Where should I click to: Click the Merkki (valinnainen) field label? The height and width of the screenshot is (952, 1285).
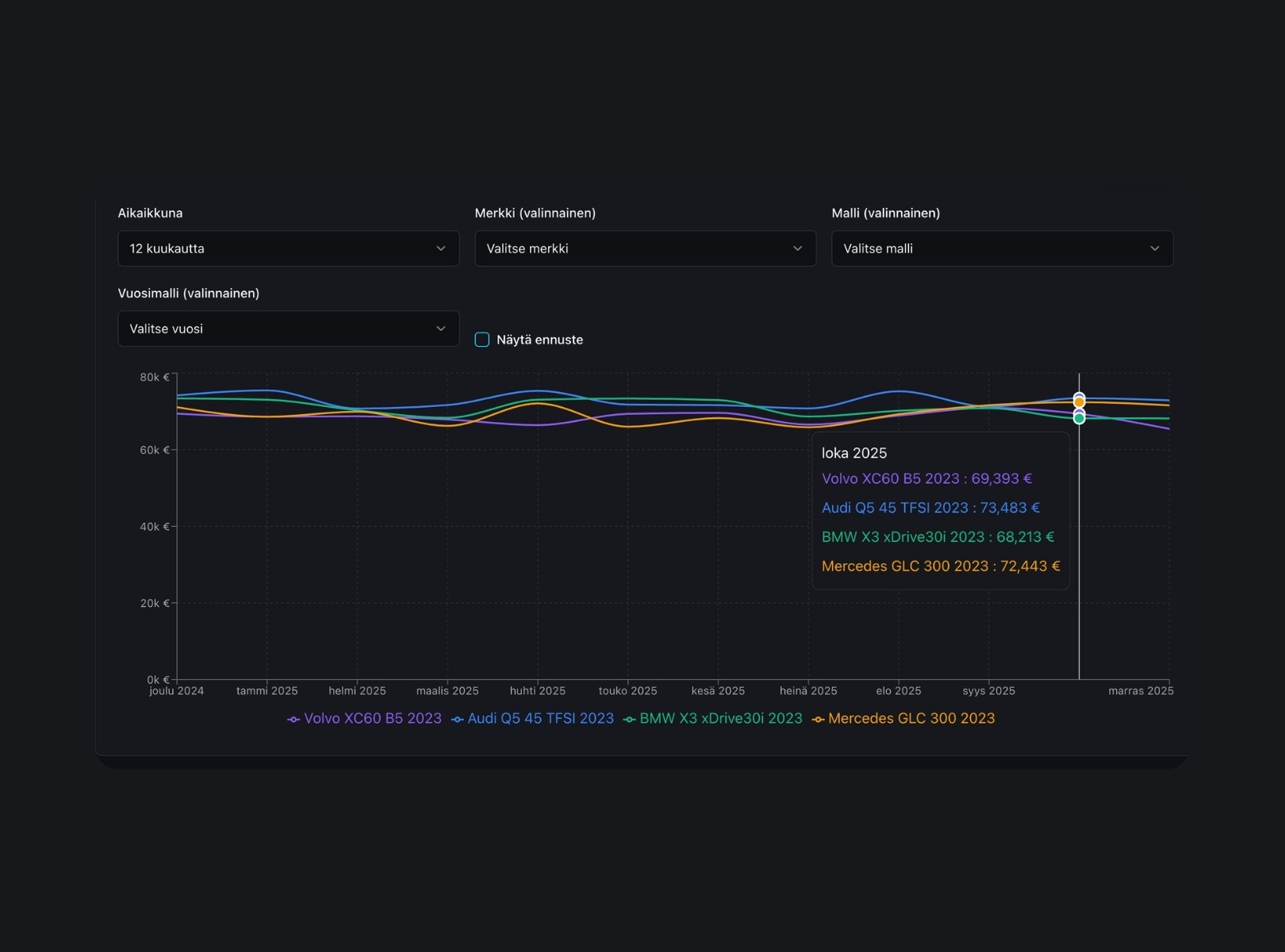pyautogui.click(x=535, y=213)
